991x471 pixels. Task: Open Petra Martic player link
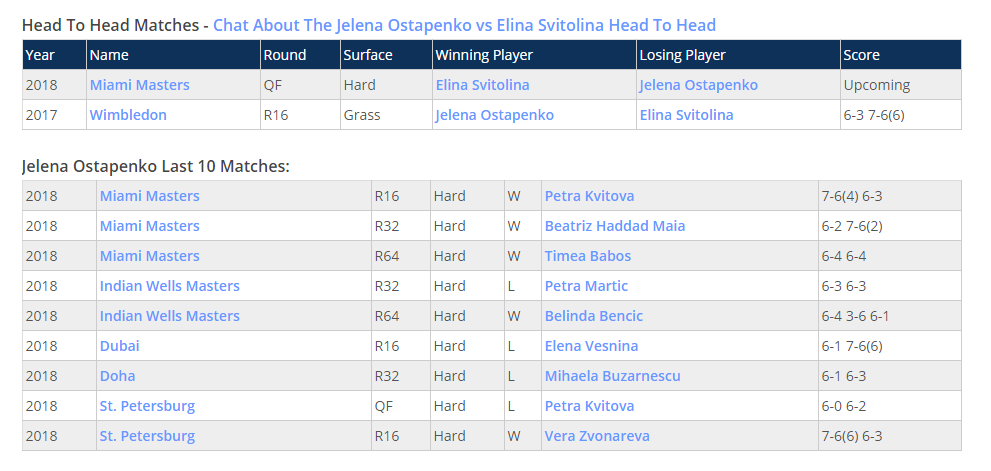[586, 286]
